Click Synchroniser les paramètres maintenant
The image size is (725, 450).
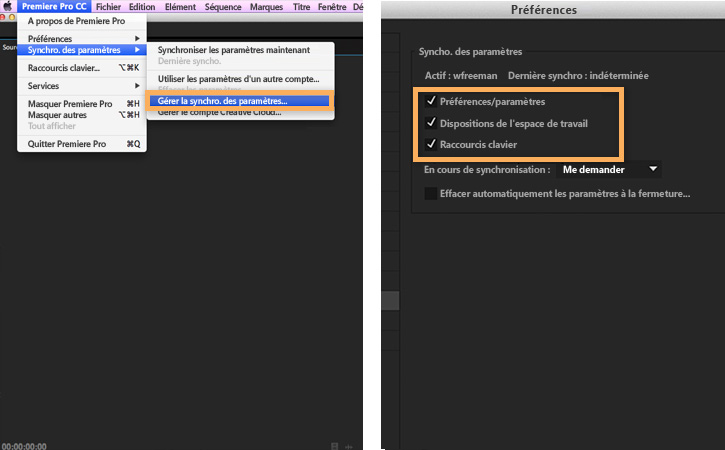pyautogui.click(x=240, y=49)
